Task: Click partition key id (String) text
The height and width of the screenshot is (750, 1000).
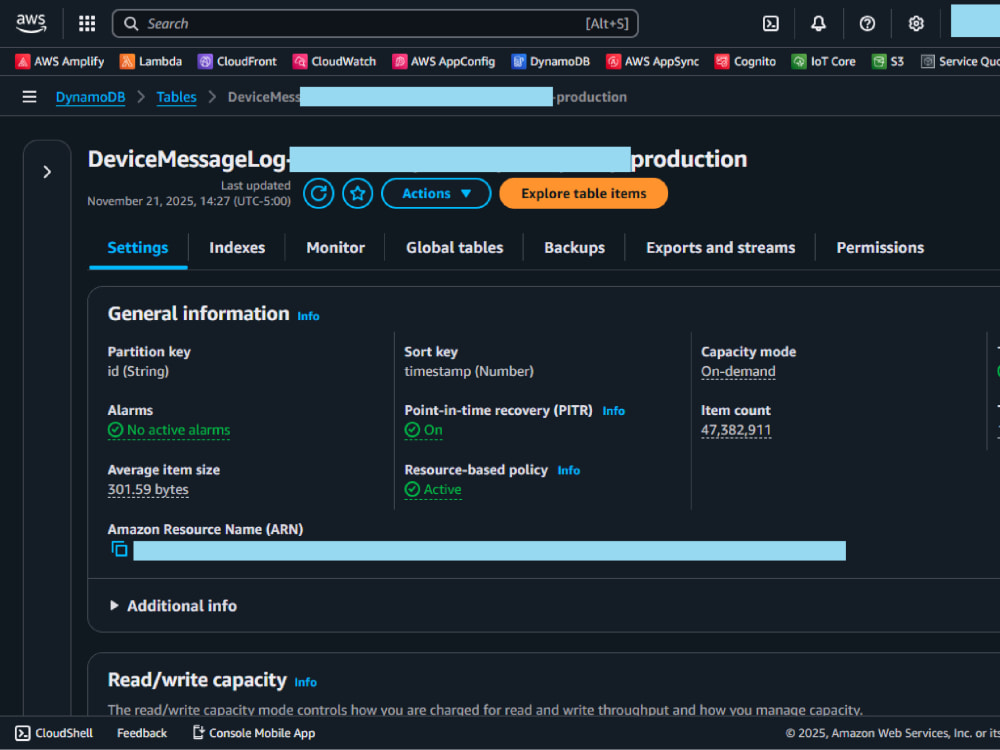Action: tap(138, 371)
